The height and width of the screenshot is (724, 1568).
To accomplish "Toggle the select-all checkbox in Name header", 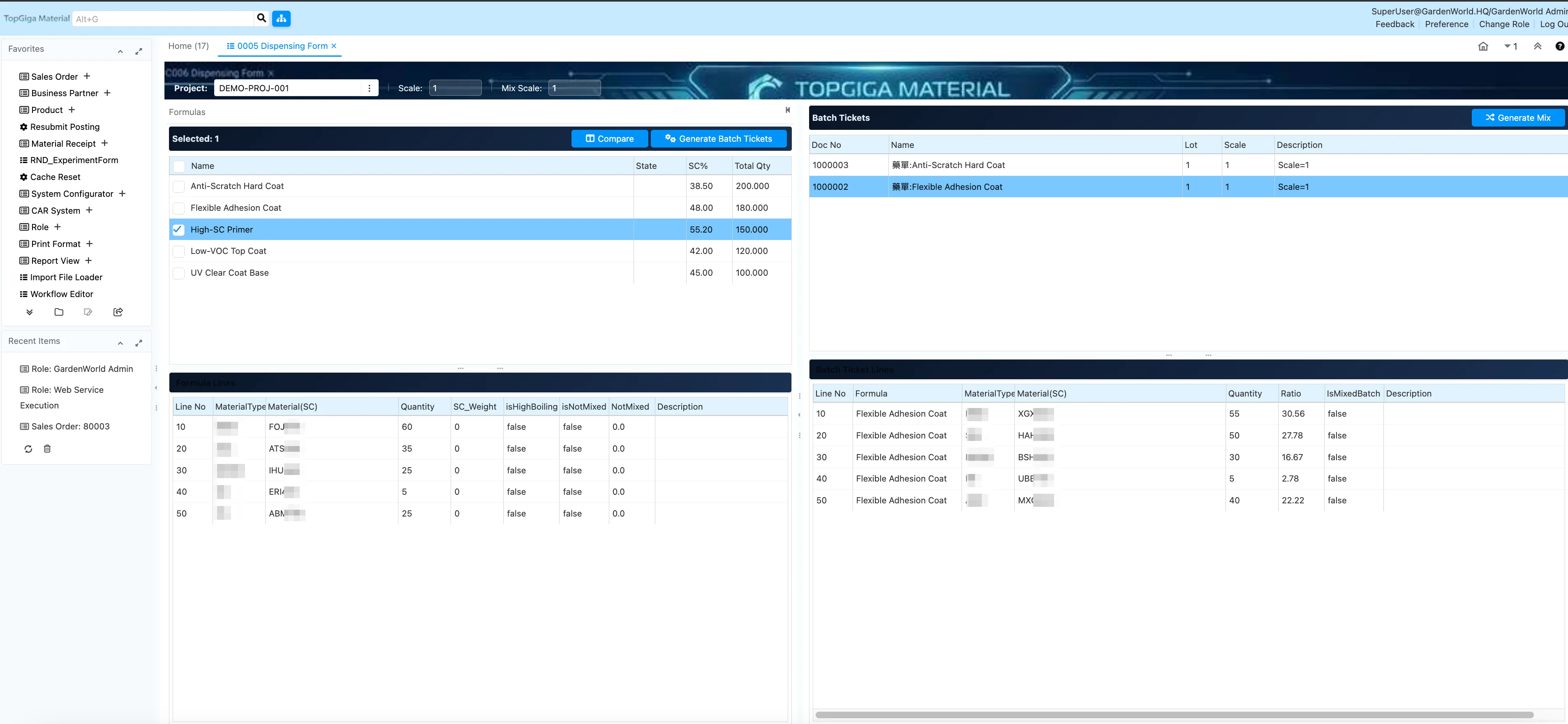I will pos(179,166).
